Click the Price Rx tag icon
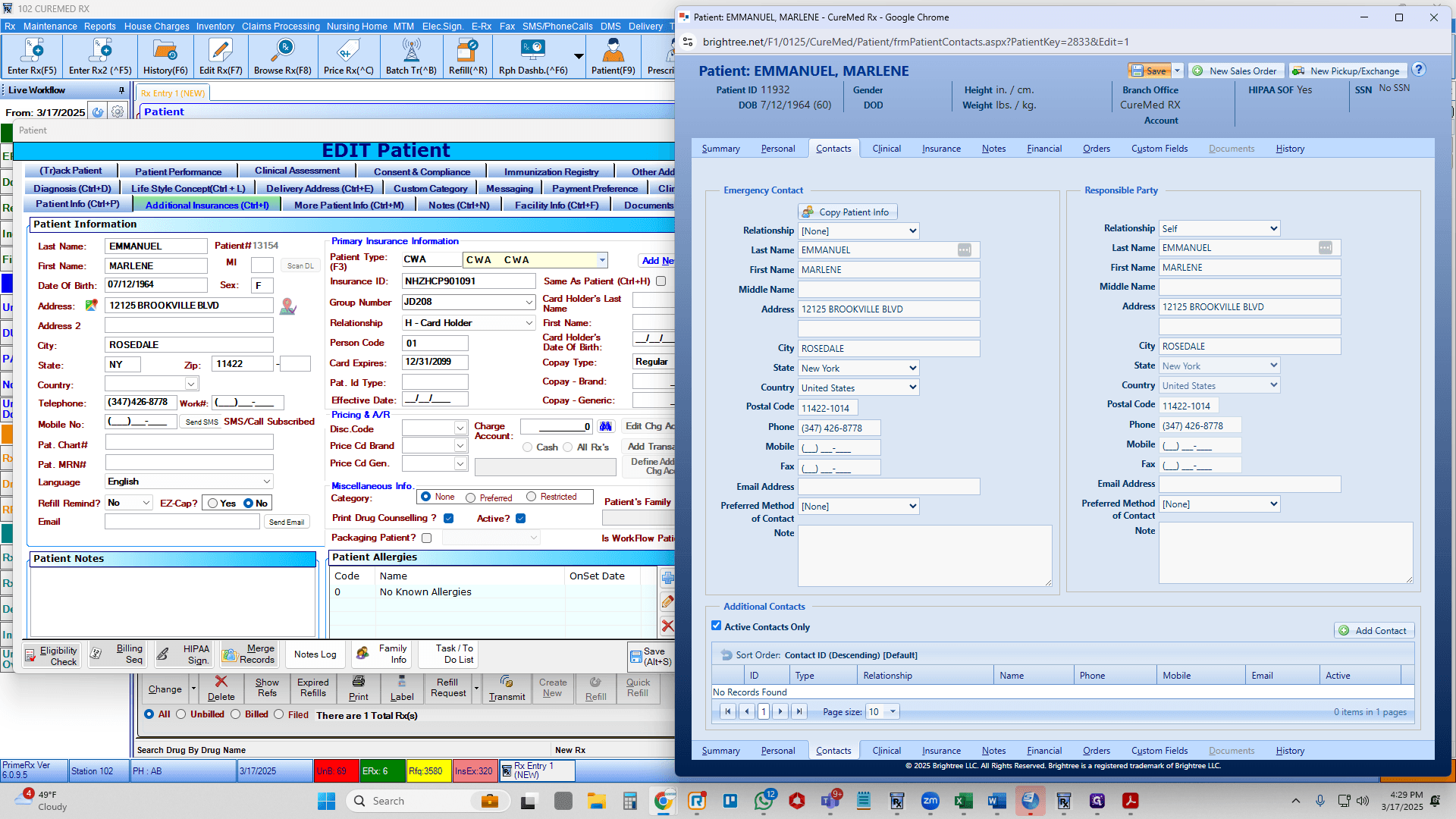 point(349,57)
